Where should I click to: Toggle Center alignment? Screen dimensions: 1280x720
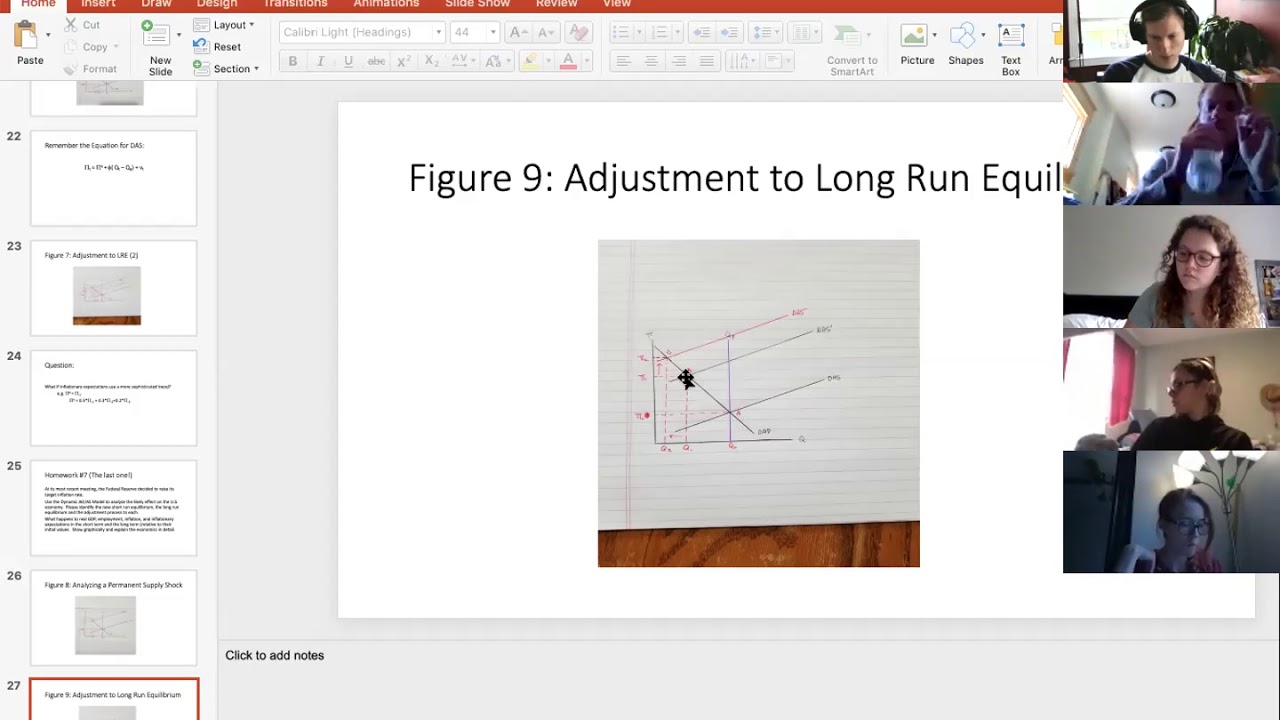[x=651, y=62]
